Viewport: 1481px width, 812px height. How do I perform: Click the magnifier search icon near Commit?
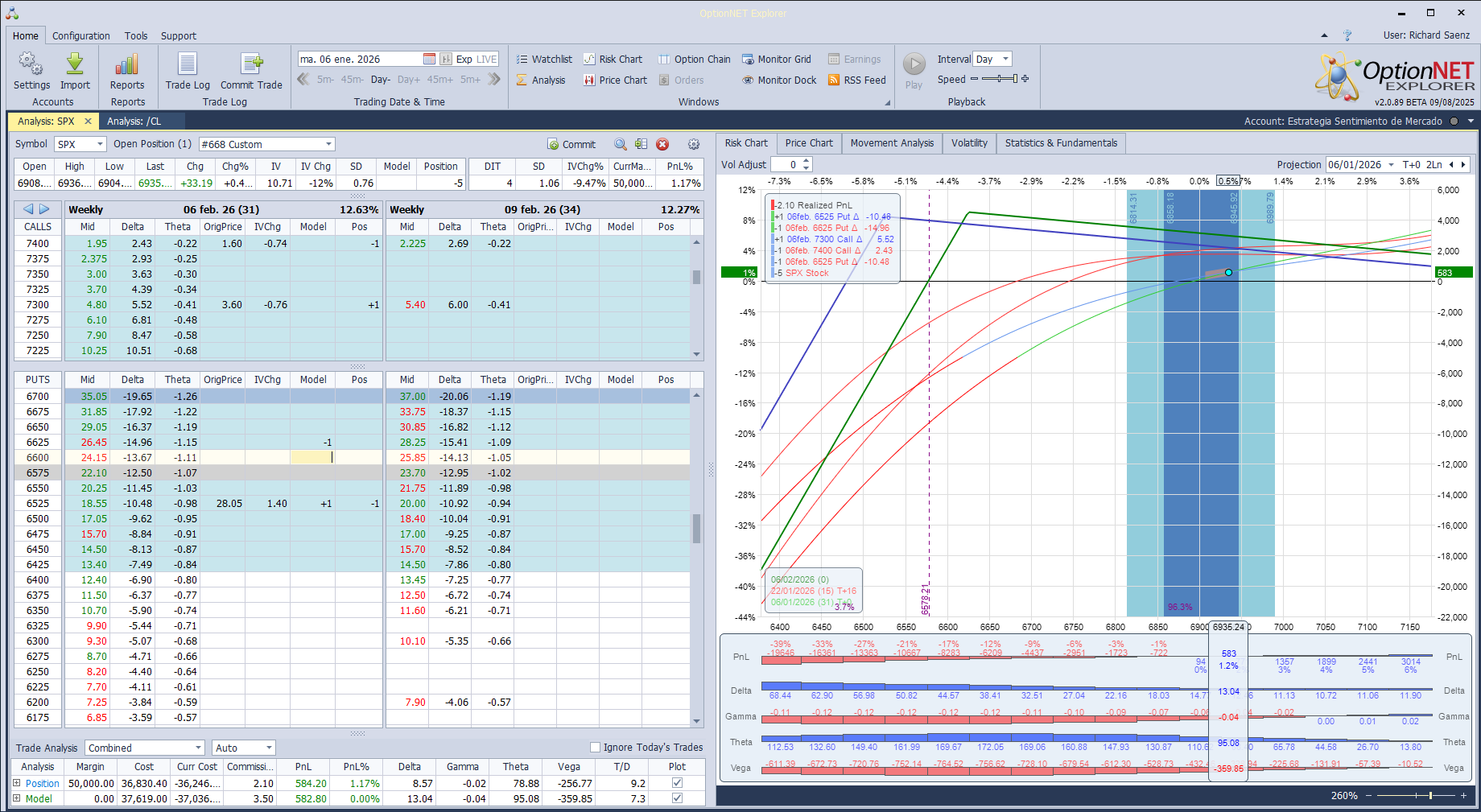(x=621, y=144)
